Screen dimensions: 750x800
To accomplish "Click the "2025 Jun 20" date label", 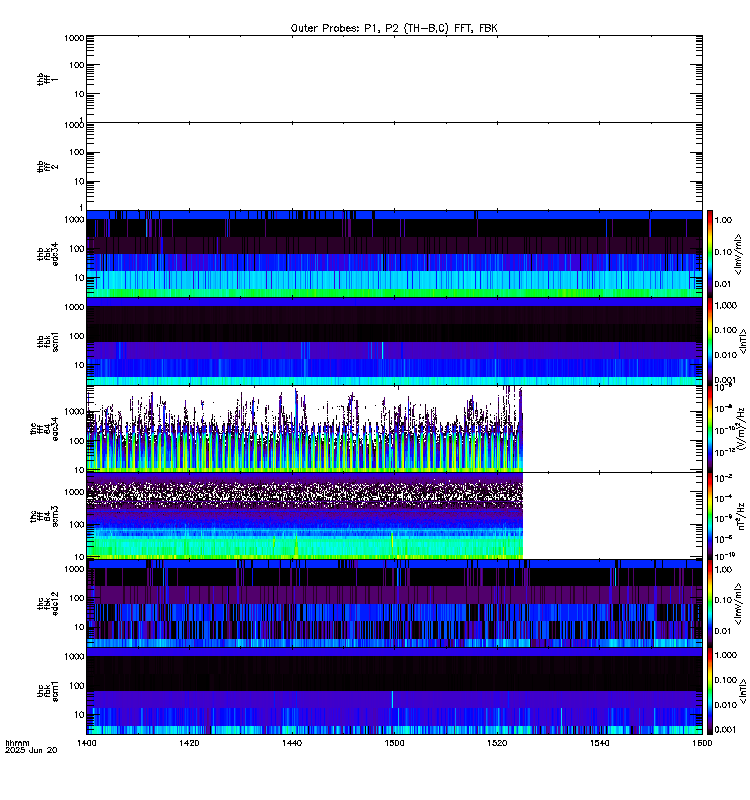I will click(x=31, y=750).
